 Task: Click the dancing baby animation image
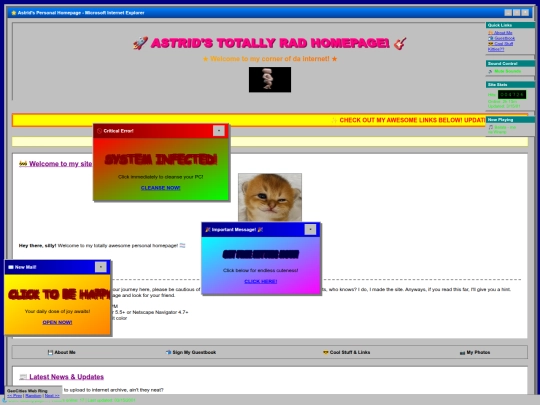tap(270, 80)
